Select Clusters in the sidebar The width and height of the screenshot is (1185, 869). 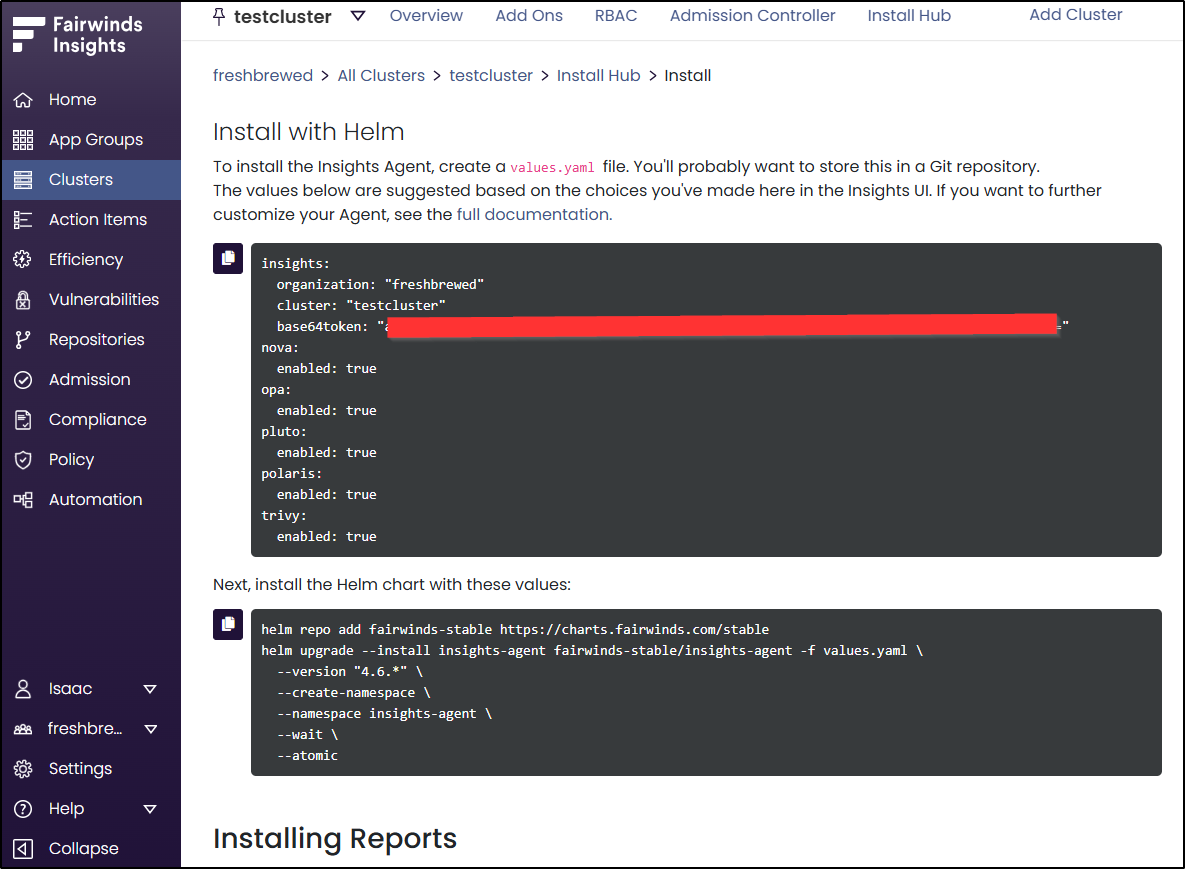pos(81,180)
